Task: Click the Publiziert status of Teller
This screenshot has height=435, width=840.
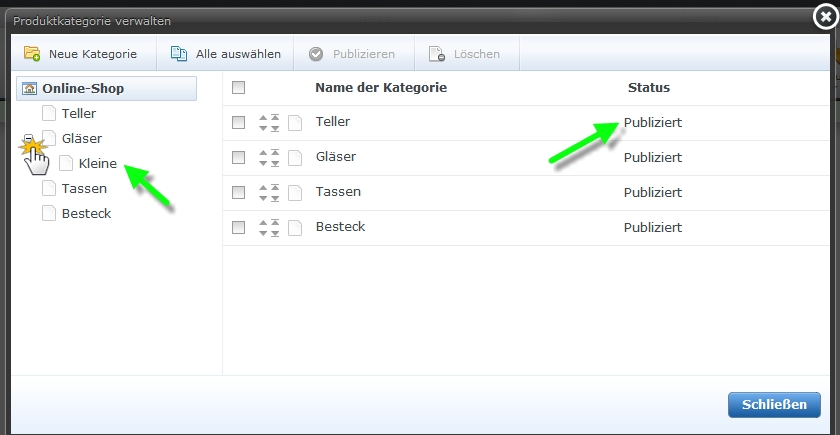Action: point(652,123)
